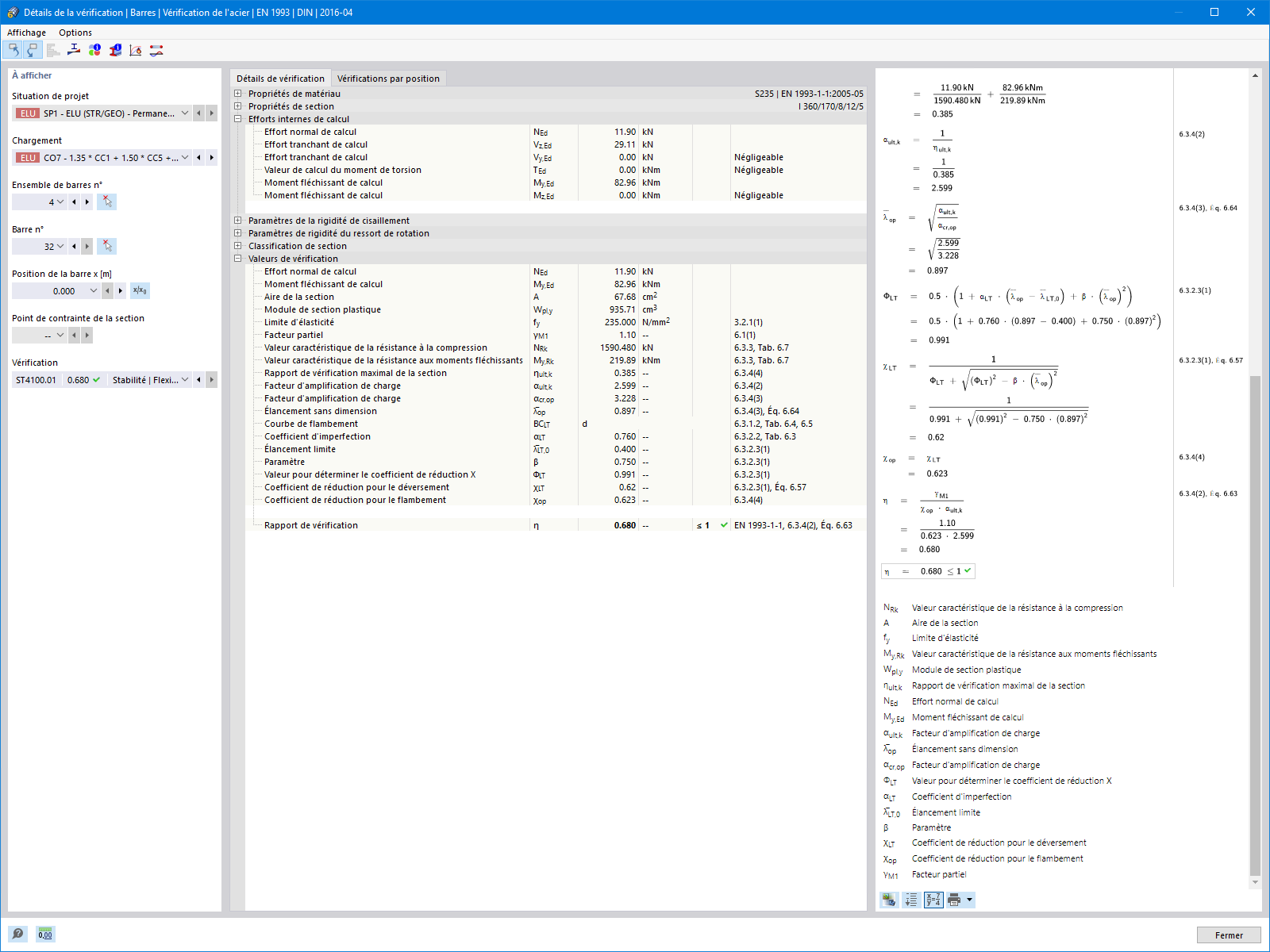Screen dimensions: 1270x952
Task: Go to previous Ensemble de barres
Action: [74, 202]
